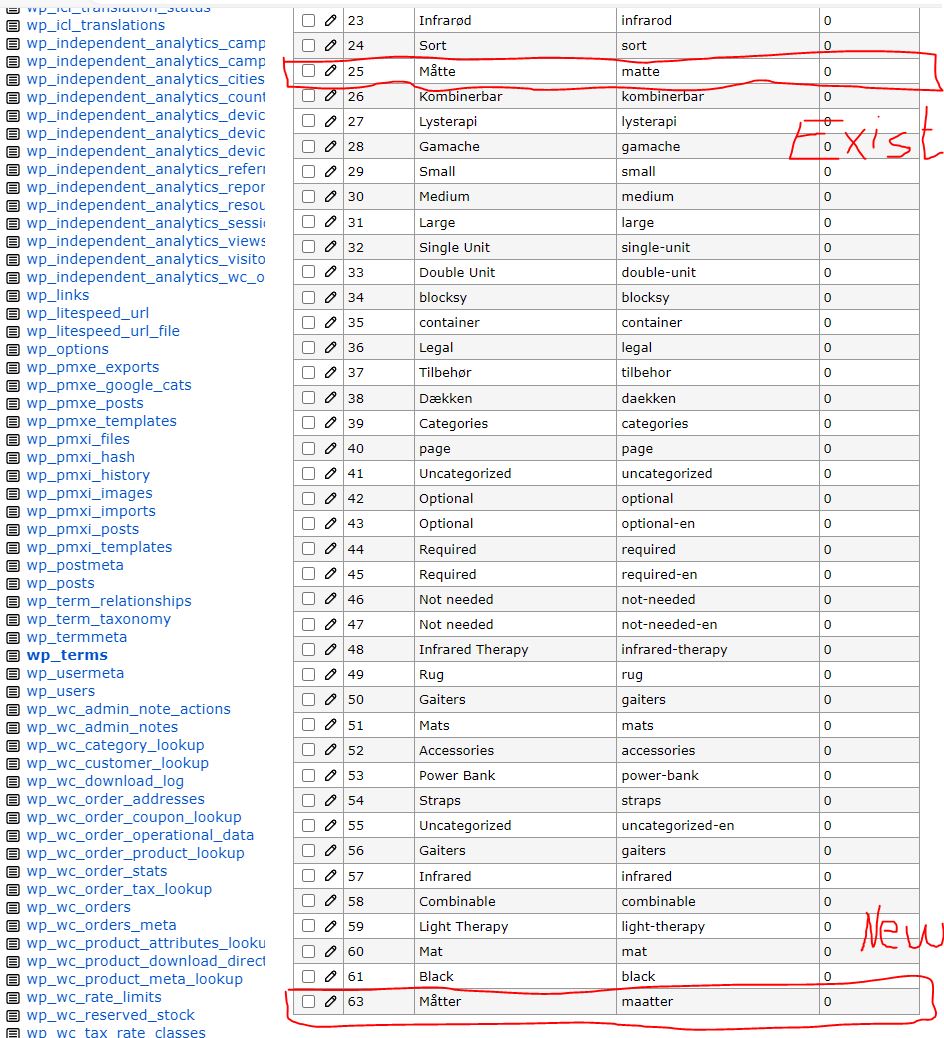
Task: Click the slug cell 'maatter'
Action: coord(718,1001)
